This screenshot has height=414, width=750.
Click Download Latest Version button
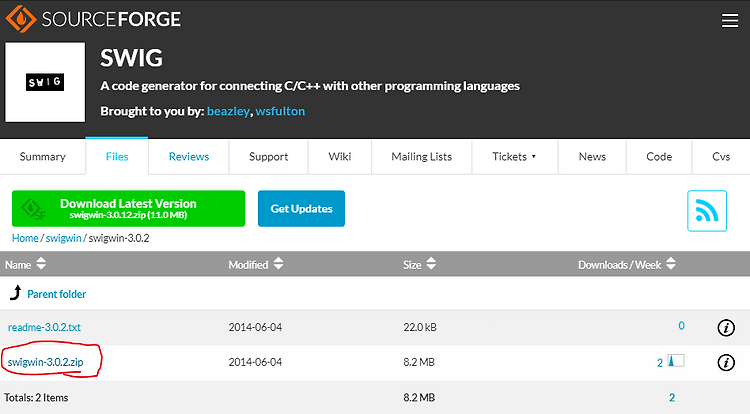pyautogui.click(x=128, y=208)
